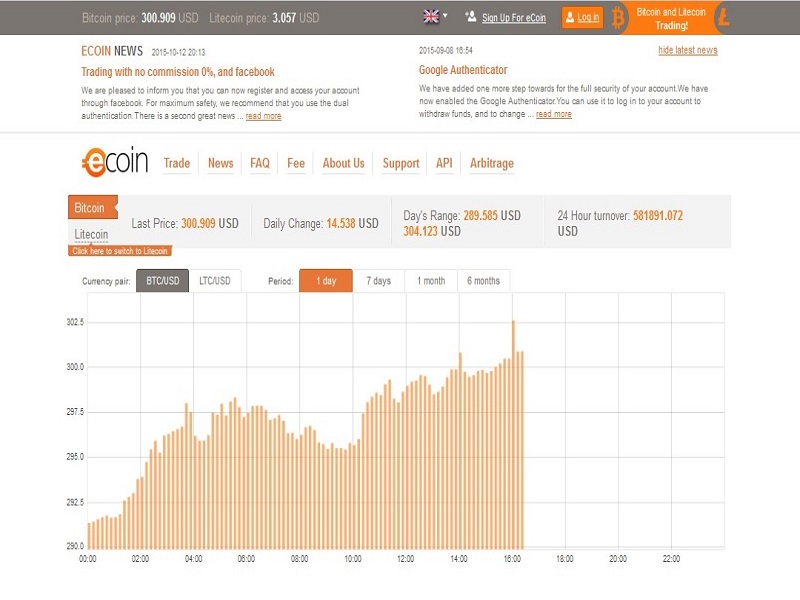Show the 6 months chart period
800x600 pixels.
(483, 281)
